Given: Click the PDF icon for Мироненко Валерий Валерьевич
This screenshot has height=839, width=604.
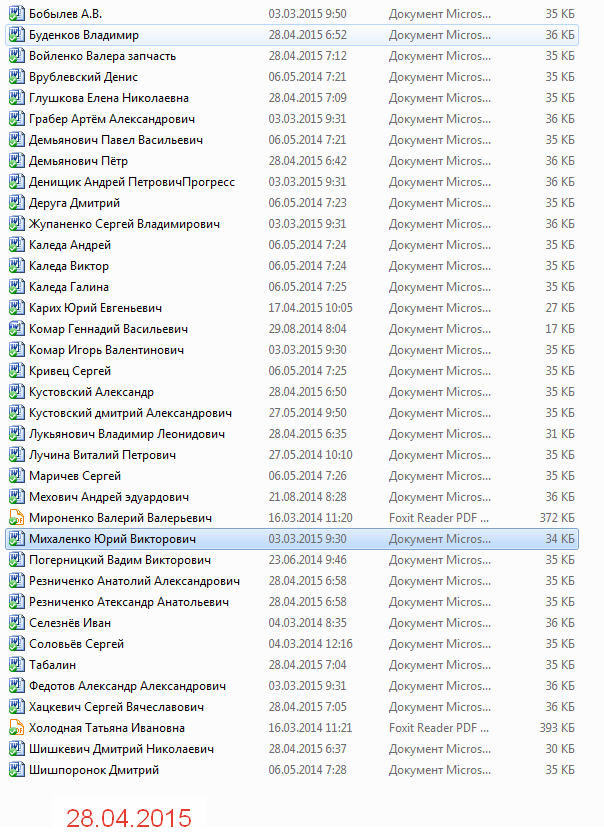Looking at the screenshot, I should [15, 518].
